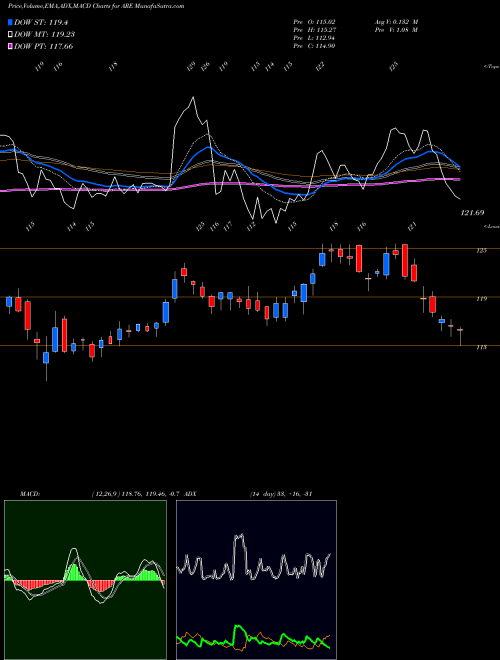This screenshot has width=500, height=660.
Task: Click the 'Pre C: 114.99' value
Action: (314, 46)
